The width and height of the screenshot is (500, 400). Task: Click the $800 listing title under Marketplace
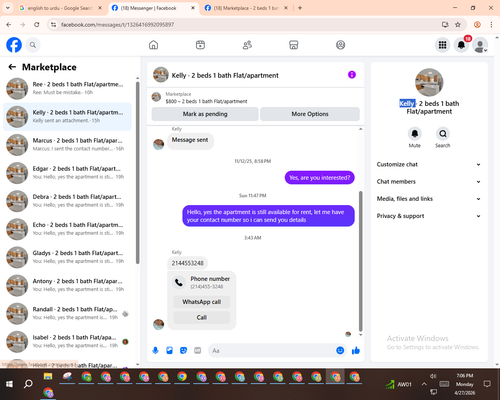tap(206, 101)
